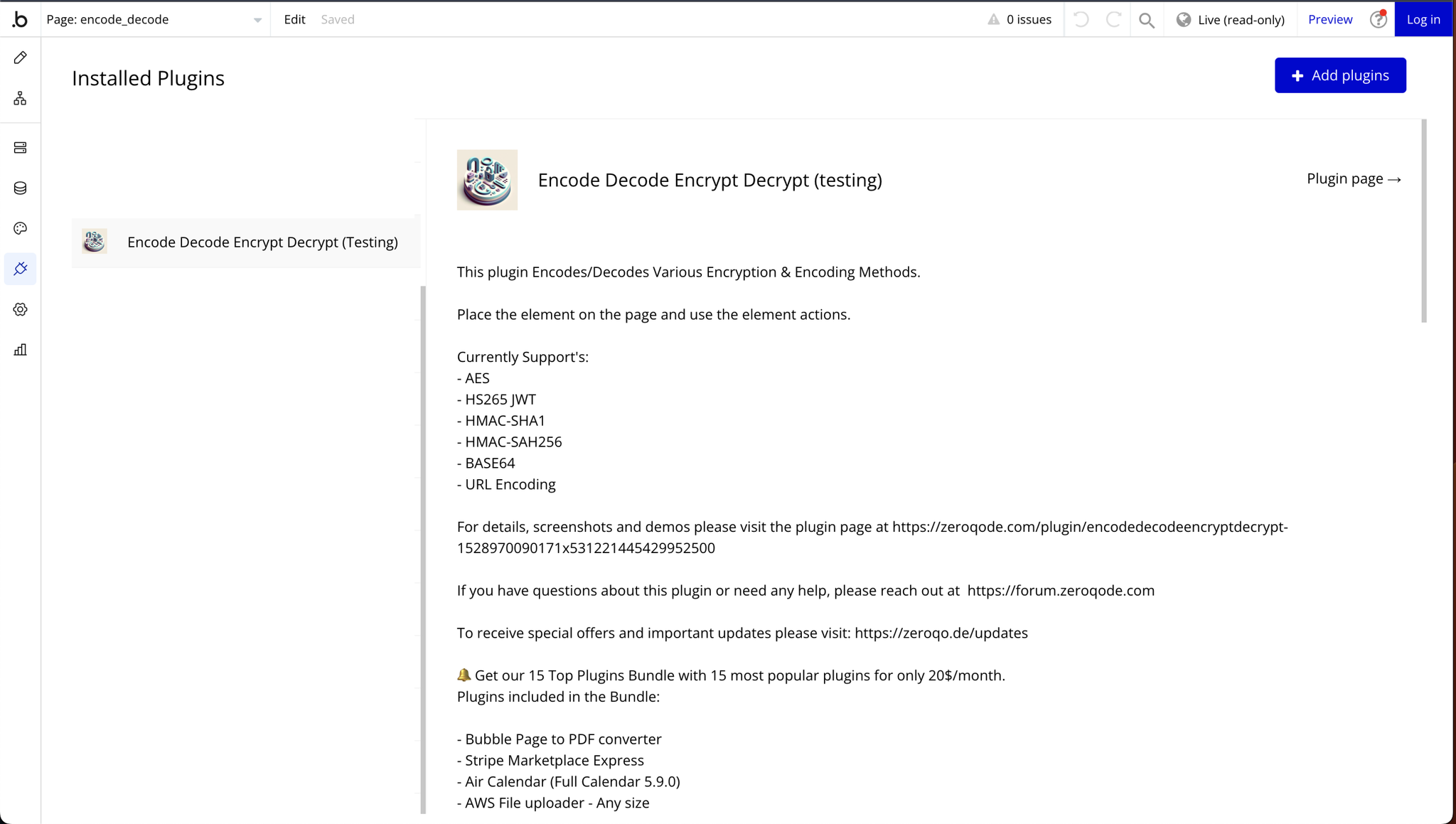Open the Backend workflows icon
Viewport: 1456px width, 824px height.
coord(20,148)
